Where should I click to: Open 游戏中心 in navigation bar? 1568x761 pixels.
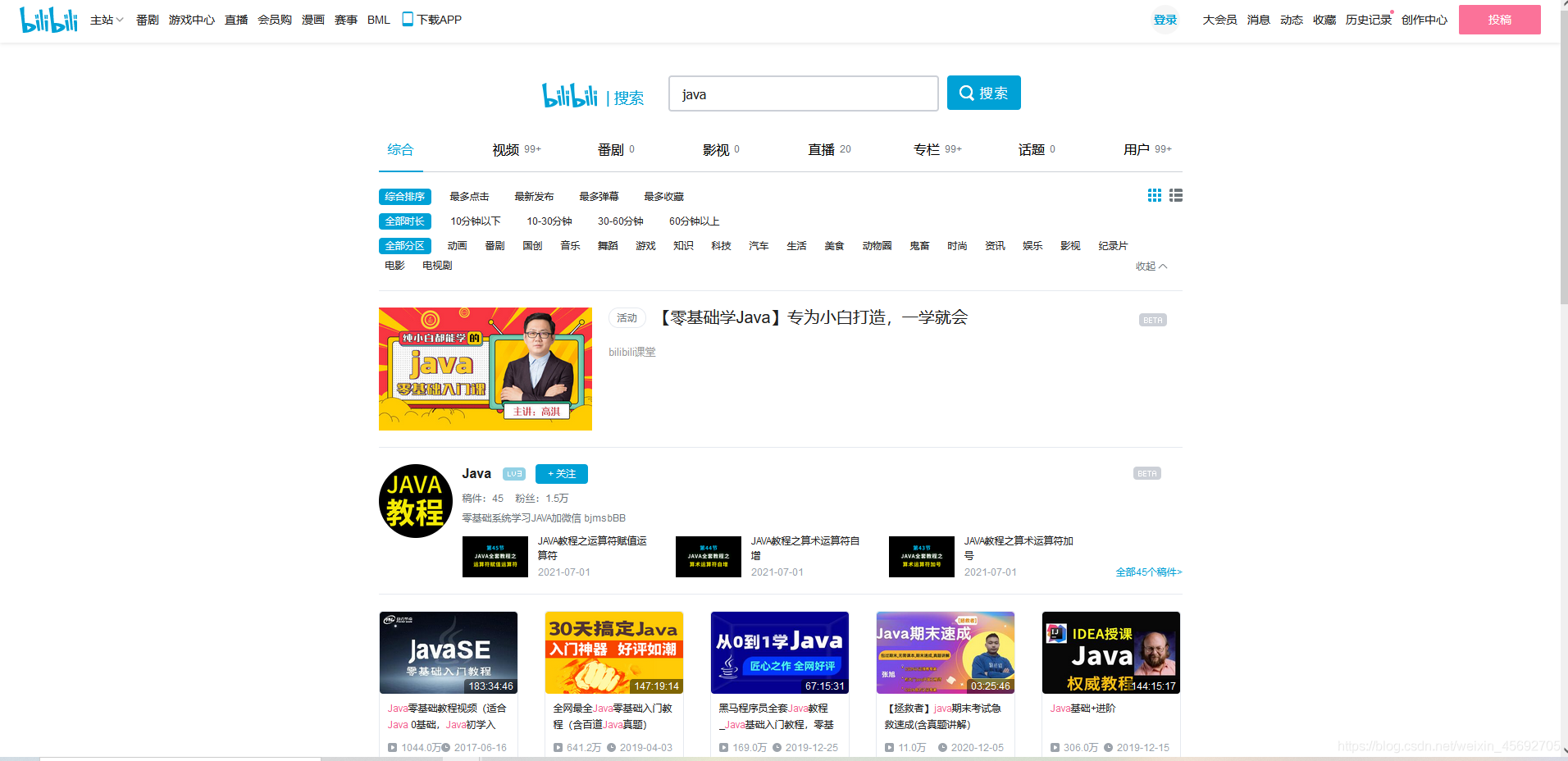pos(192,20)
